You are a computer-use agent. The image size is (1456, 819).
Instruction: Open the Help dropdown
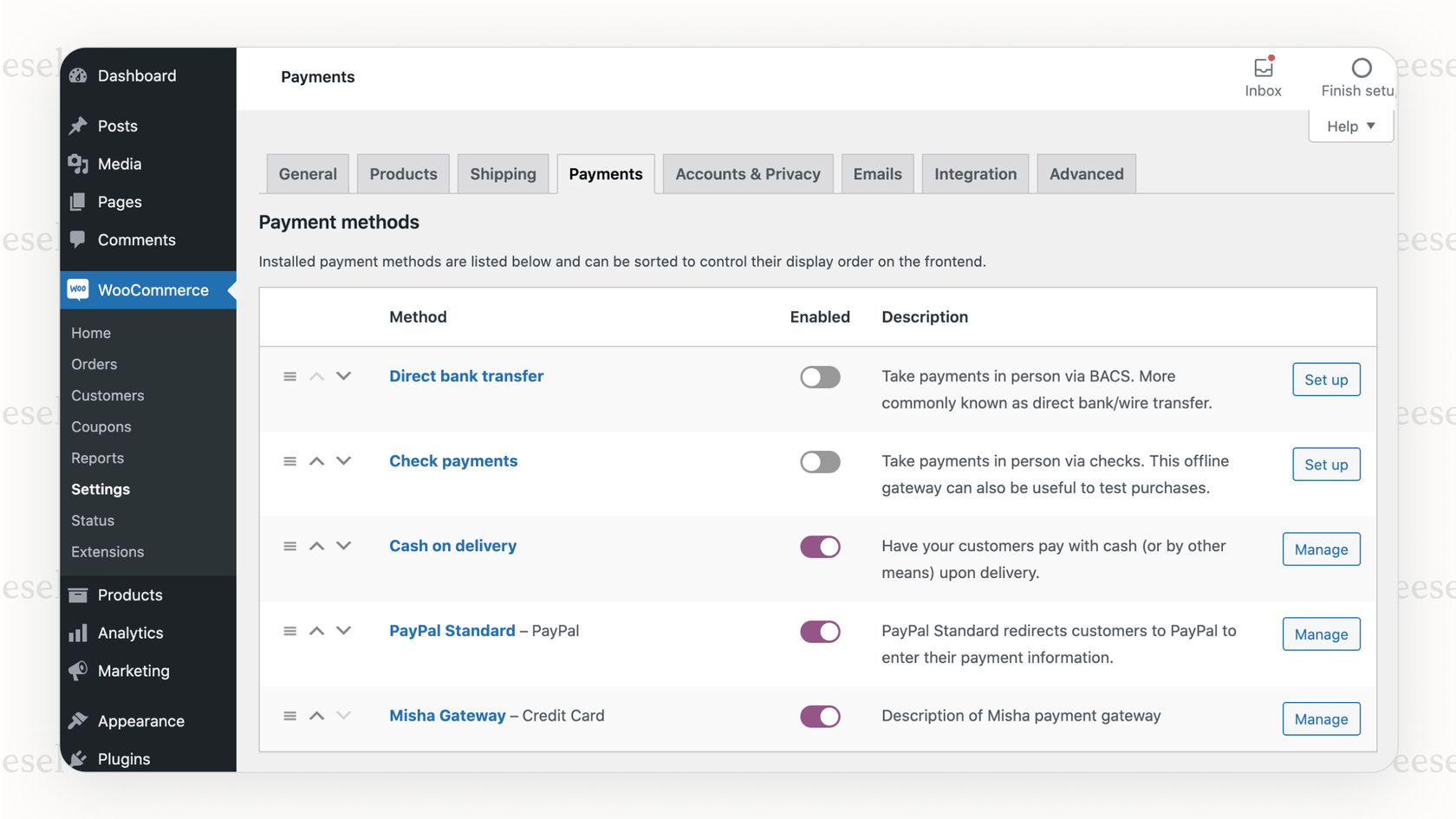pos(1349,126)
